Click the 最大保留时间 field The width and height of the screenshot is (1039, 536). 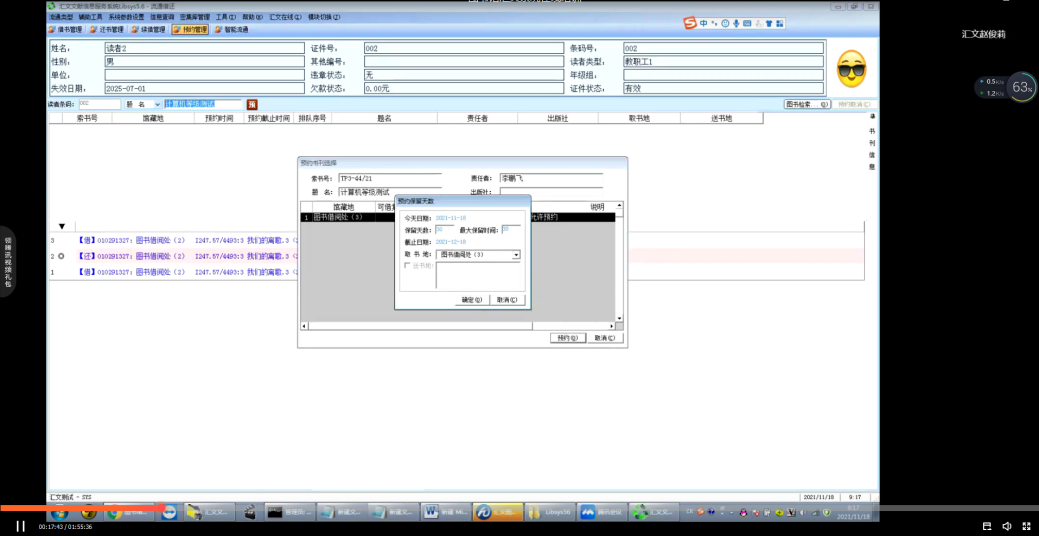pos(511,229)
